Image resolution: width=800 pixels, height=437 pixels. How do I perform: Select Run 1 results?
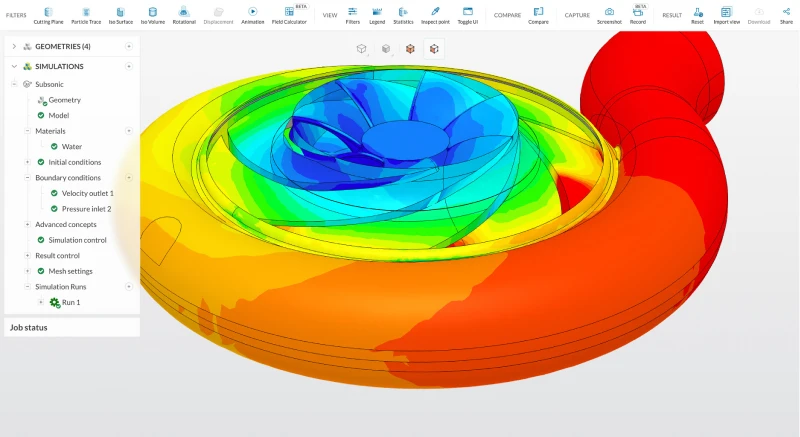(x=71, y=302)
